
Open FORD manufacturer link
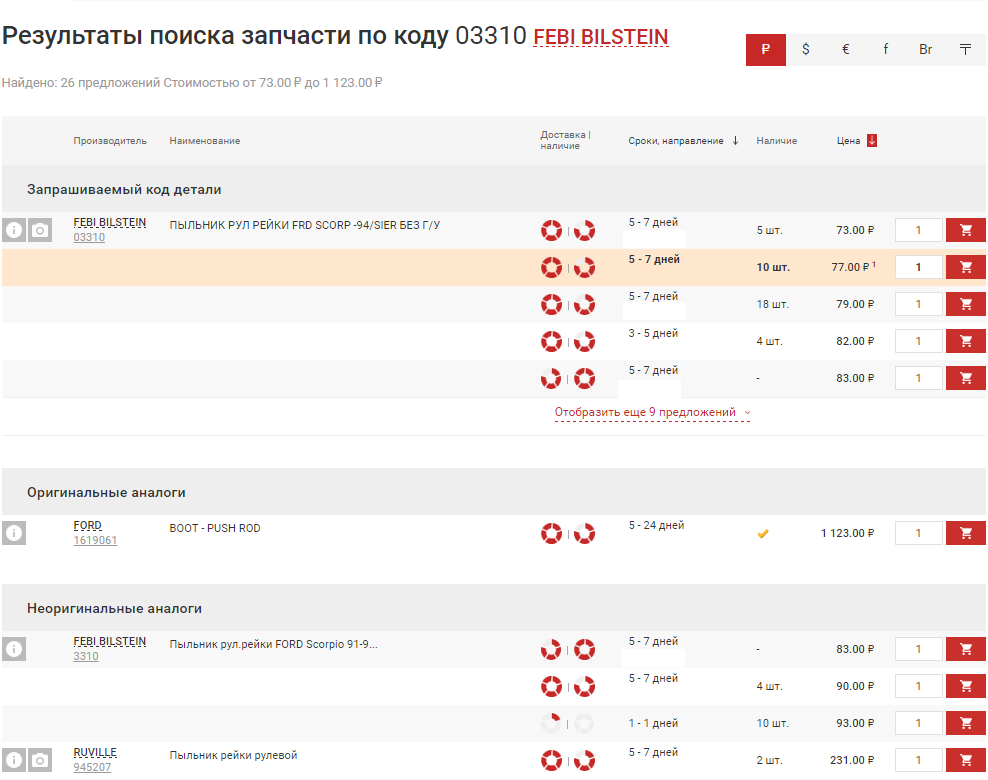[87, 525]
